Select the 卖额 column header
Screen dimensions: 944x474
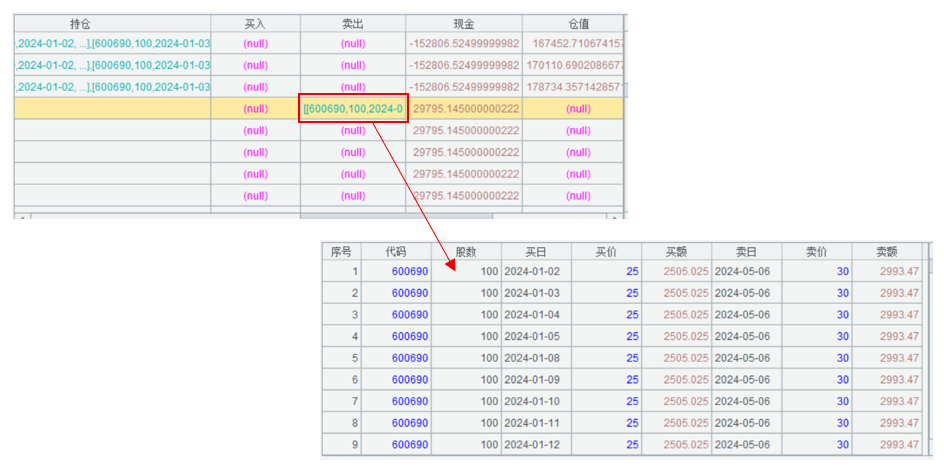click(887, 251)
